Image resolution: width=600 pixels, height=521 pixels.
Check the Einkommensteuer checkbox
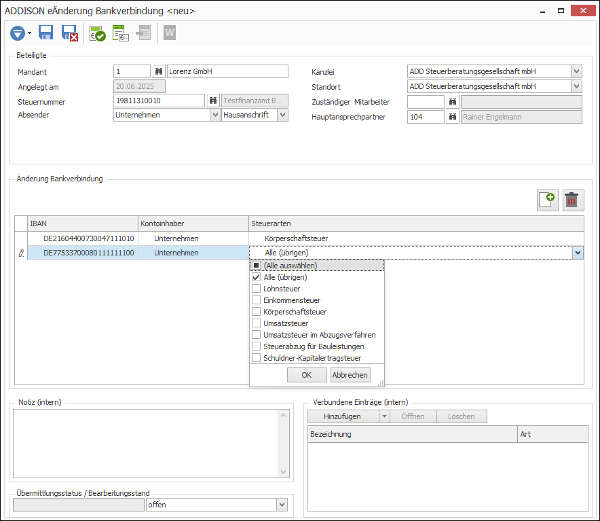(x=256, y=300)
